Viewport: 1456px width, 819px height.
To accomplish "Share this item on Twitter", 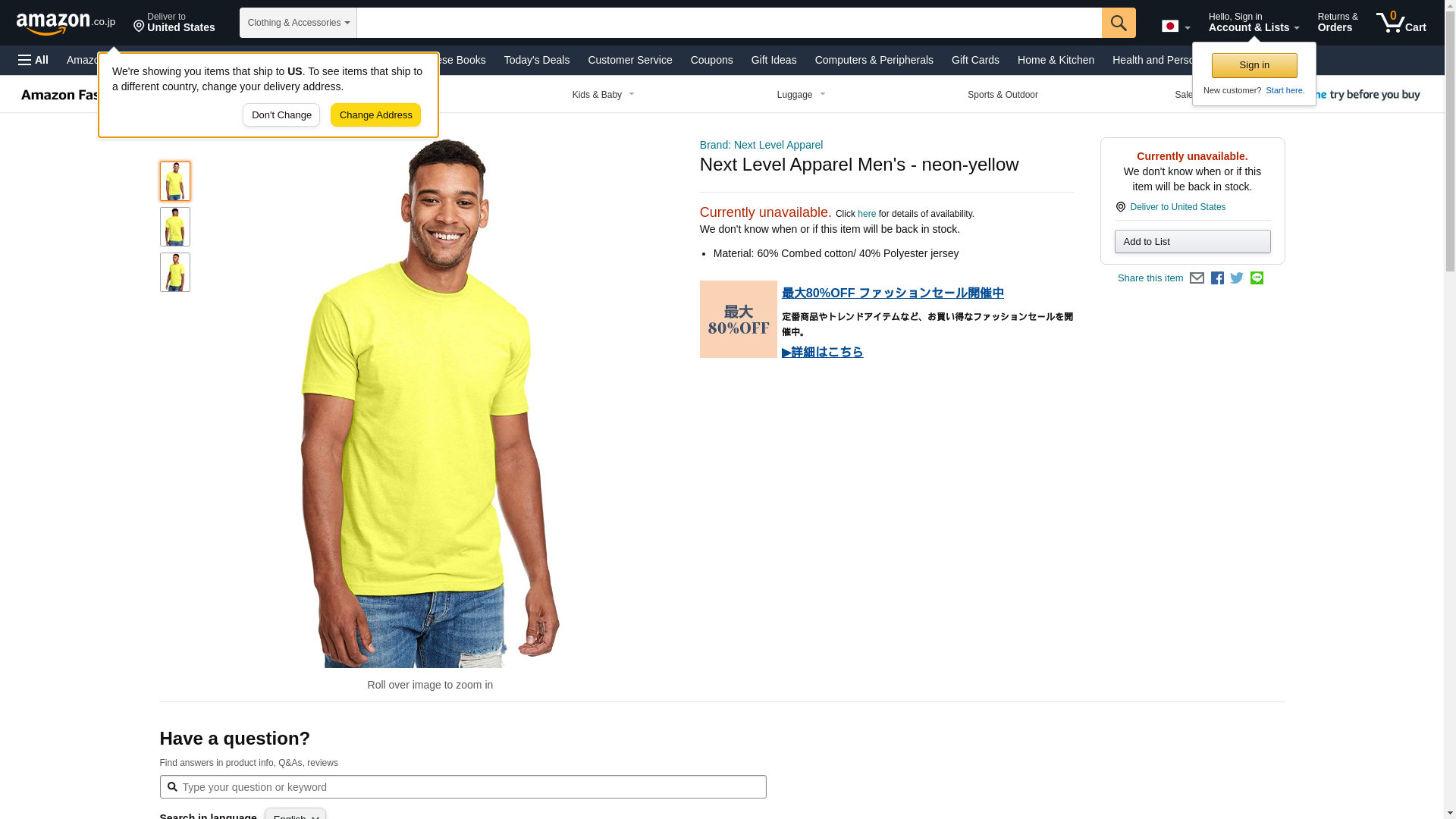I will pyautogui.click(x=1237, y=278).
